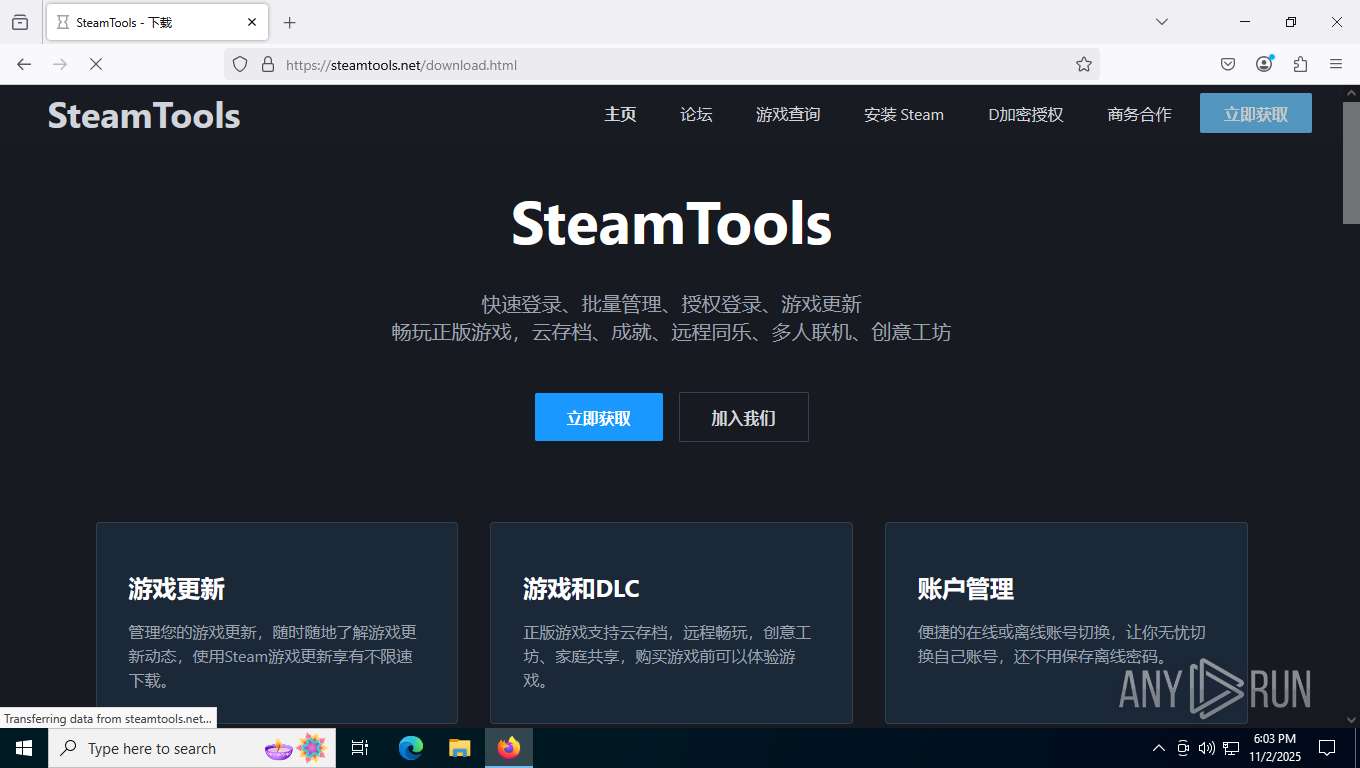Click the SteamTools - 下载 tab title

pos(125,22)
